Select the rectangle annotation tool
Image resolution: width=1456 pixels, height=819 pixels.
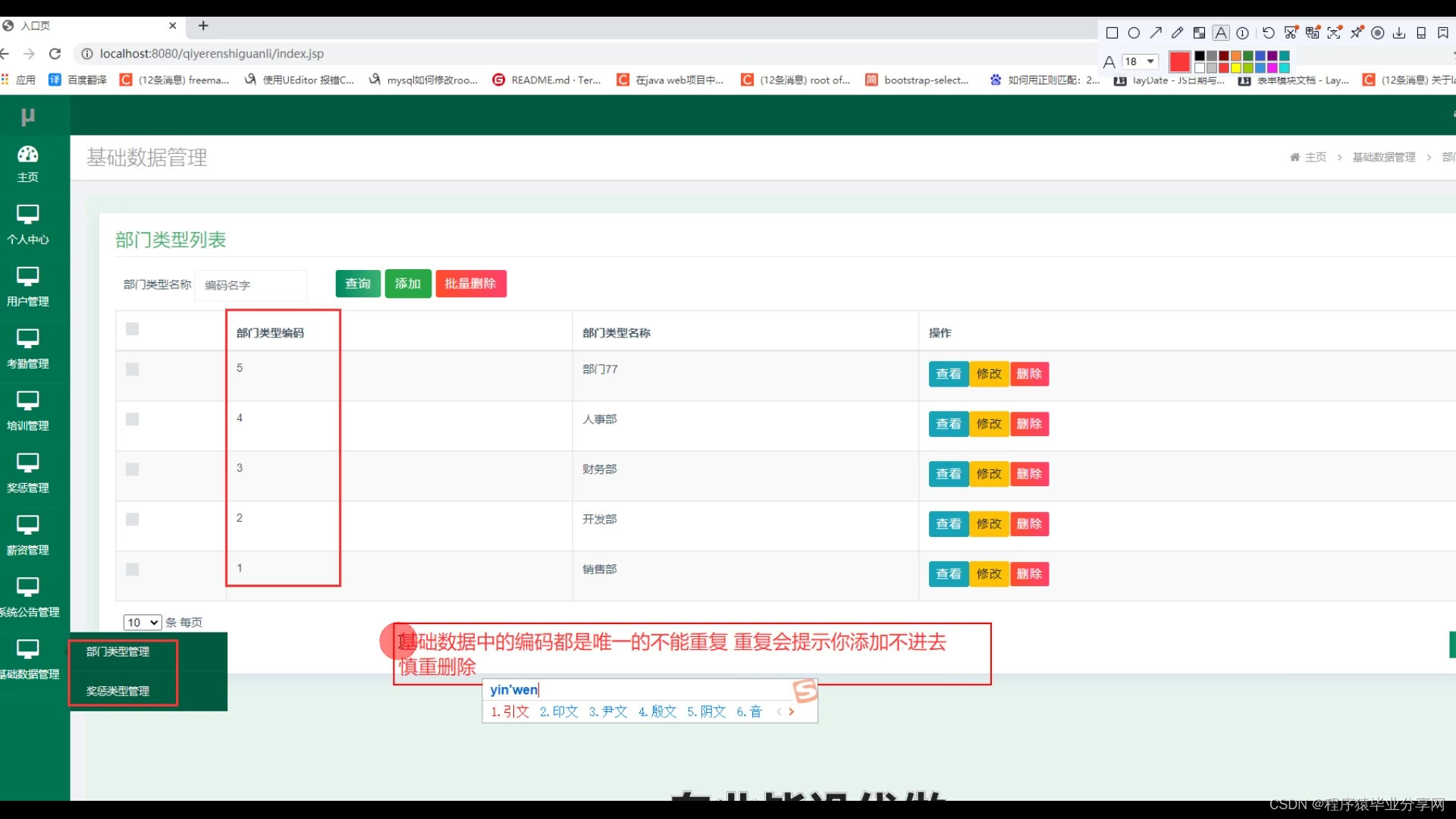click(x=1112, y=33)
